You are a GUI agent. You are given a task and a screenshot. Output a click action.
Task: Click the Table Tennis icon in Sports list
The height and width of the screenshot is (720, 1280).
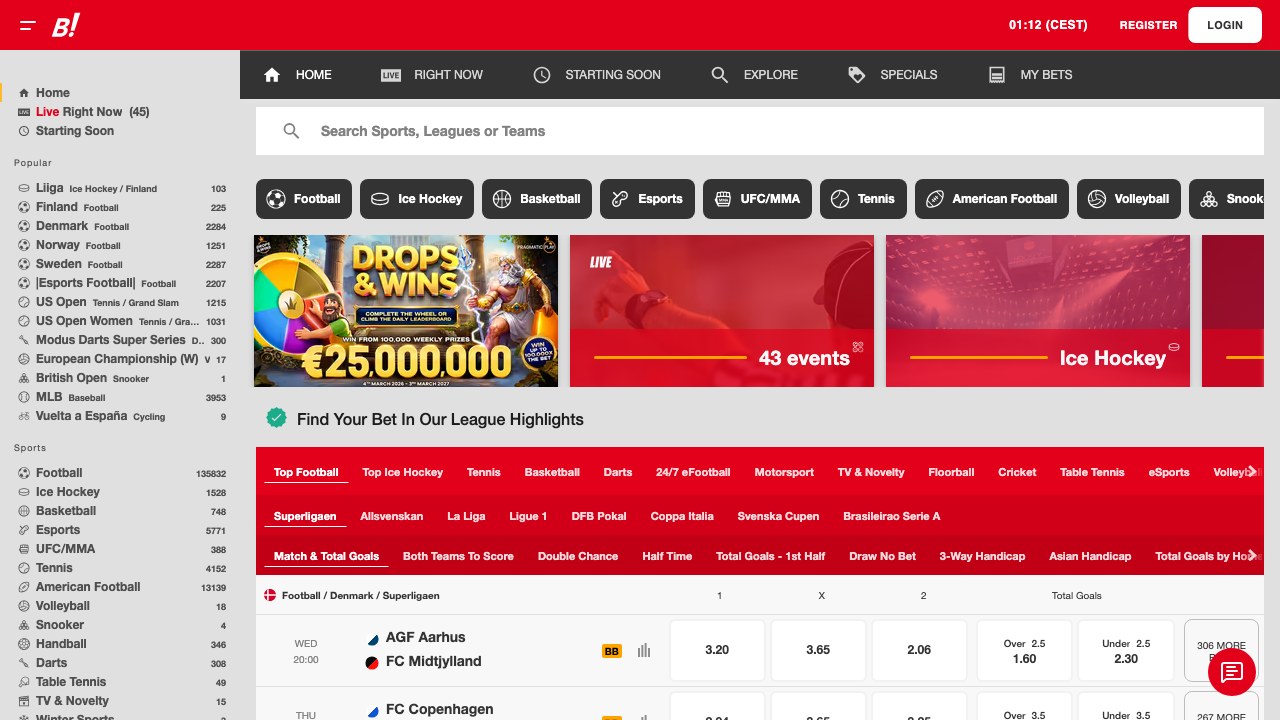[24, 682]
